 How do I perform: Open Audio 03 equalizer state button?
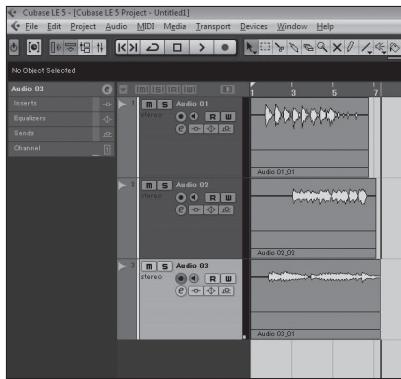click(211, 291)
